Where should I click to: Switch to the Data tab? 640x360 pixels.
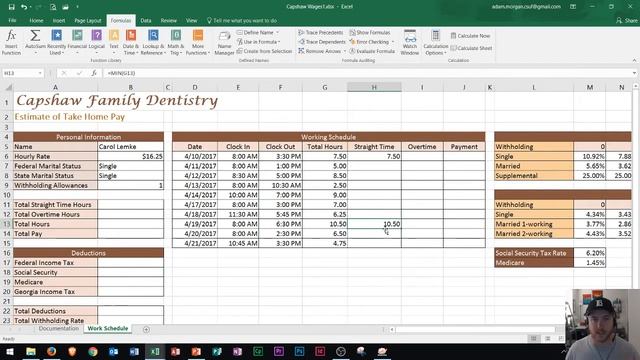pyautogui.click(x=146, y=20)
